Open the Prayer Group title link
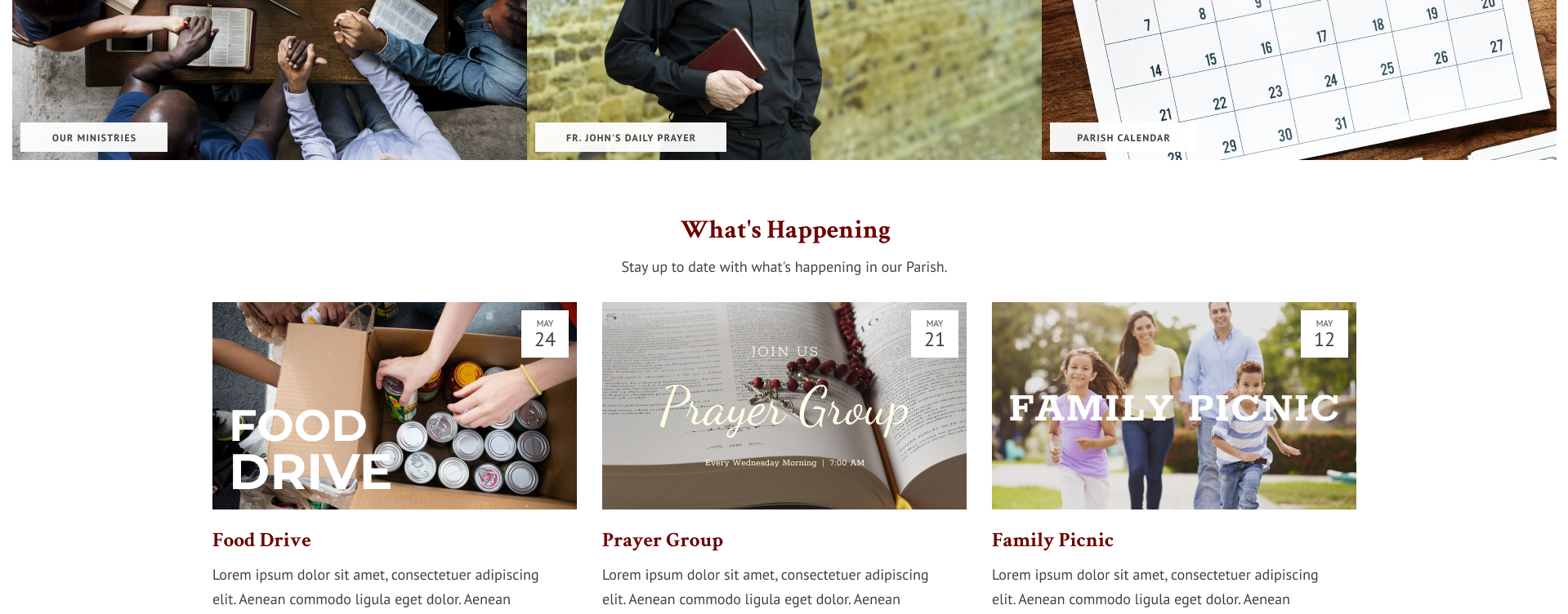The height and width of the screenshot is (614, 1568). pyautogui.click(x=663, y=540)
